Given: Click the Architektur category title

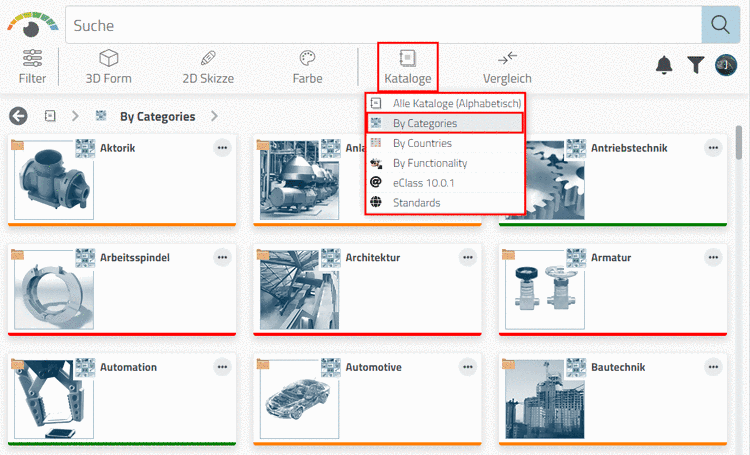Looking at the screenshot, I should [373, 257].
